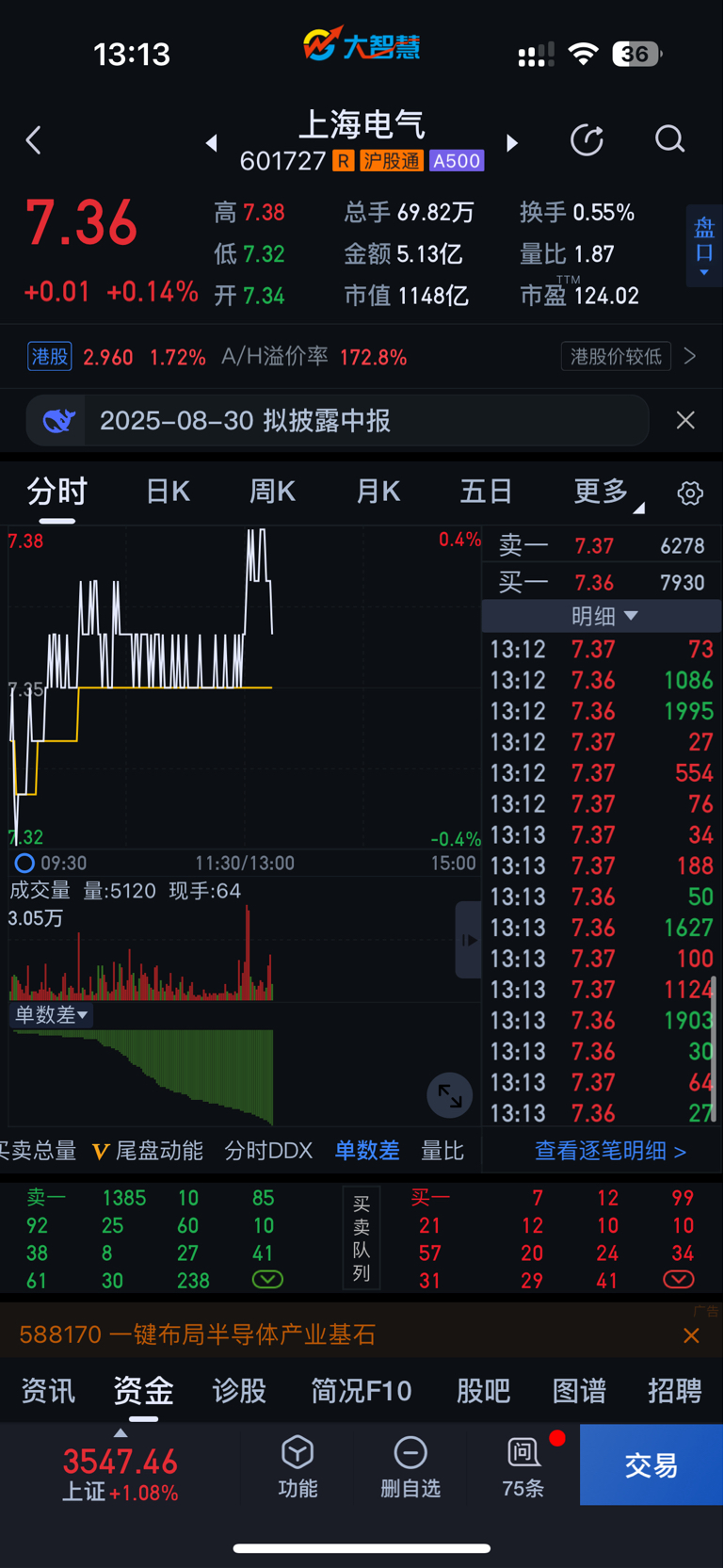
Task: Tap the 09:30 time circle marker
Action: 25,863
